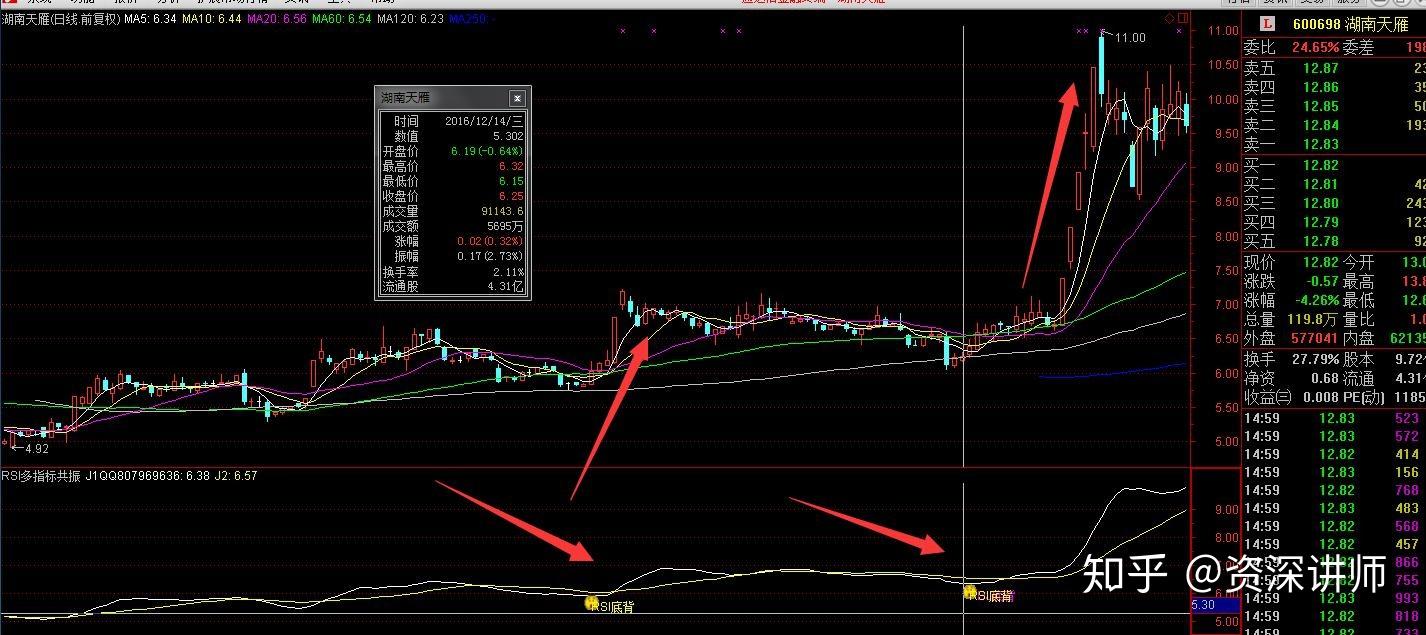Click the 4.92 low price annotation
This screenshot has height=635, width=1426.
[x=37, y=449]
